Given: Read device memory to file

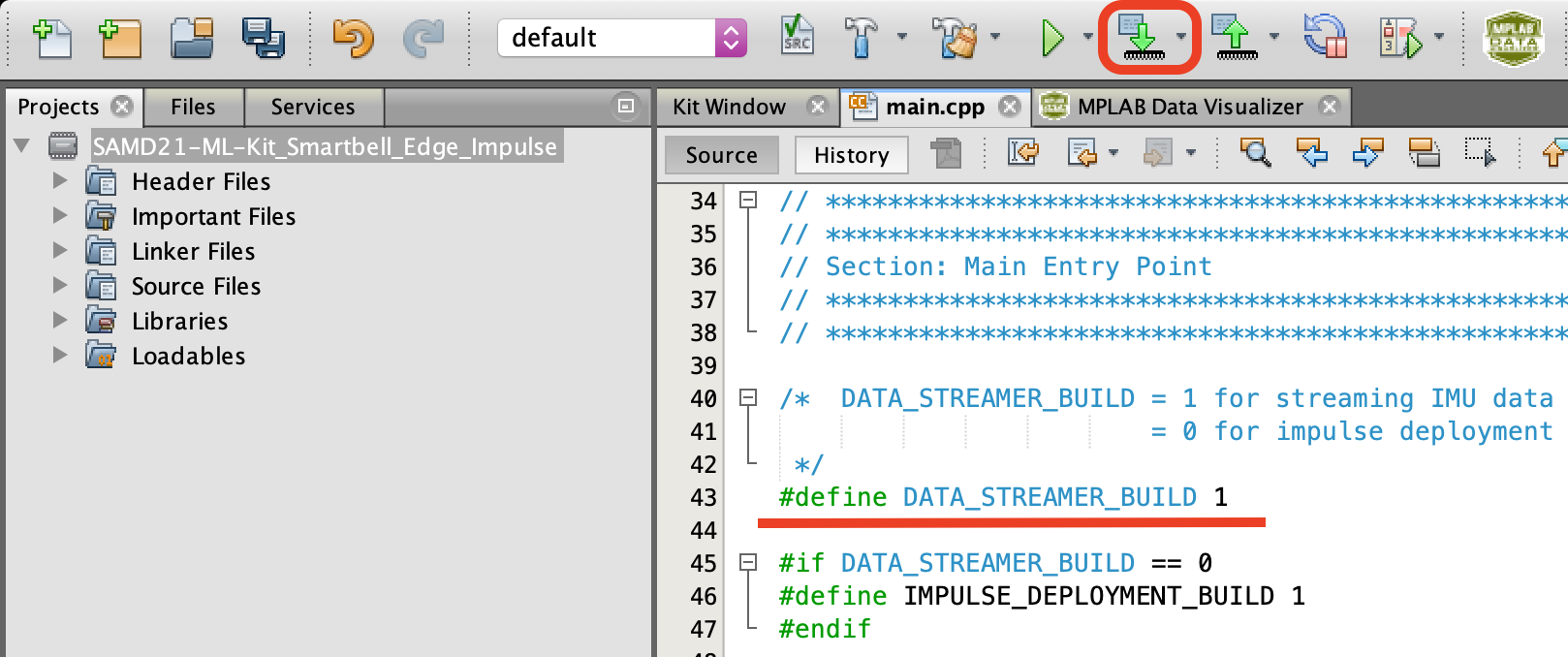Looking at the screenshot, I should [x=1236, y=37].
